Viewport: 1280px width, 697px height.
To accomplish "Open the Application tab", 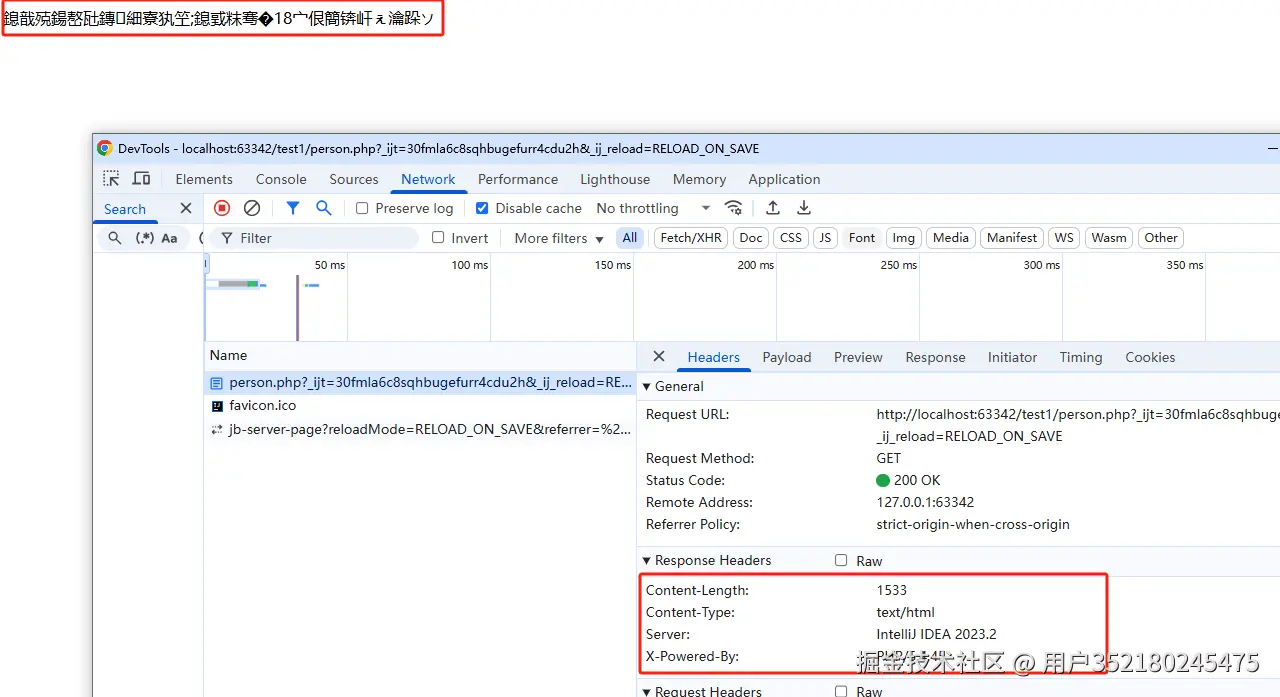I will tap(784, 179).
